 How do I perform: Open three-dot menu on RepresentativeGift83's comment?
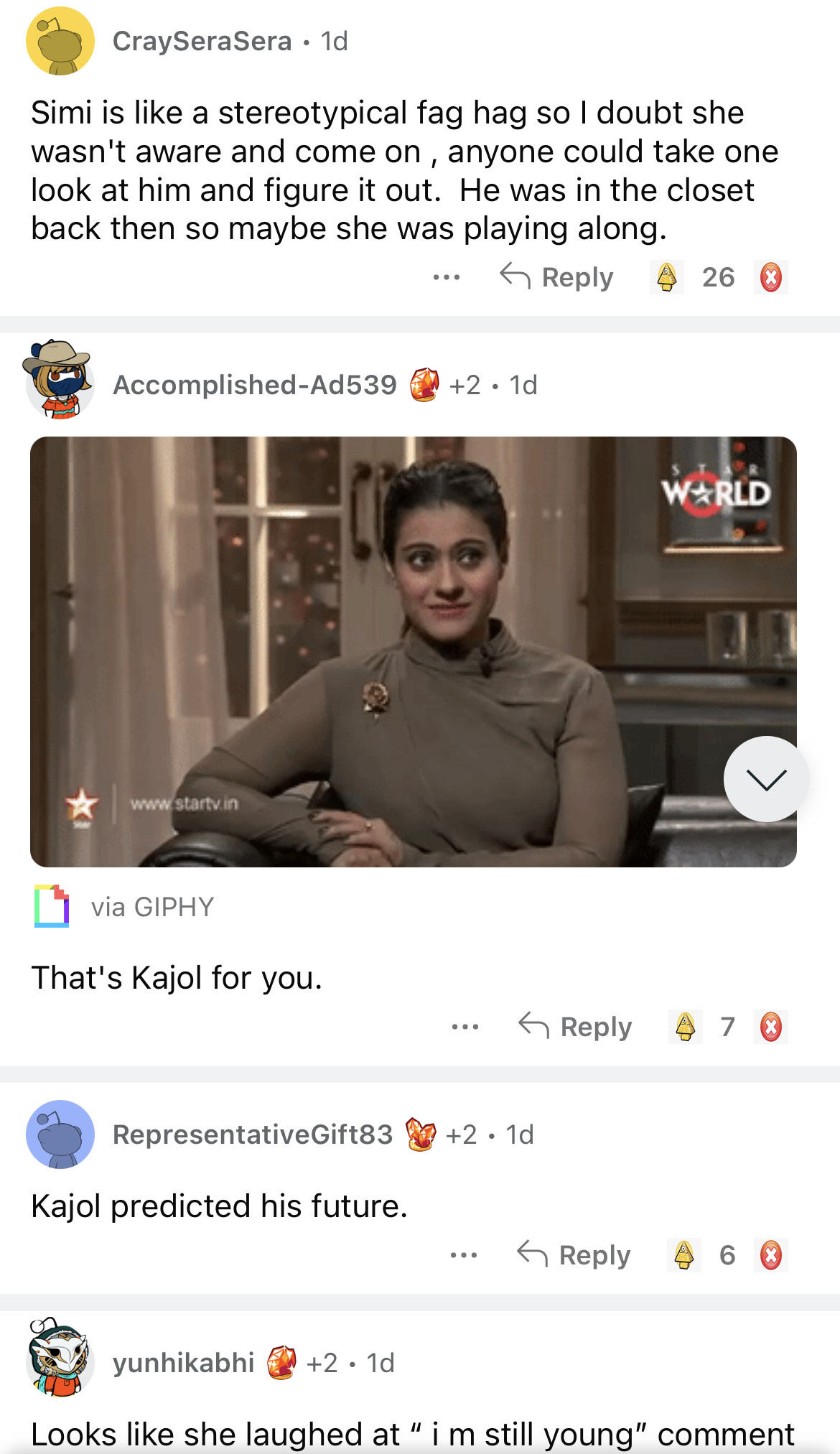(464, 1255)
